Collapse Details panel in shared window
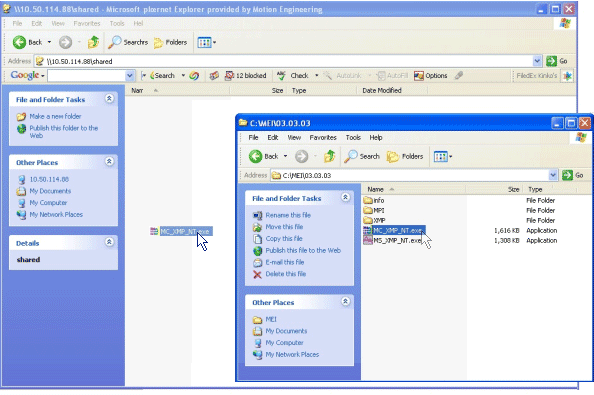Viewport: 594px width, 395px height. point(109,242)
